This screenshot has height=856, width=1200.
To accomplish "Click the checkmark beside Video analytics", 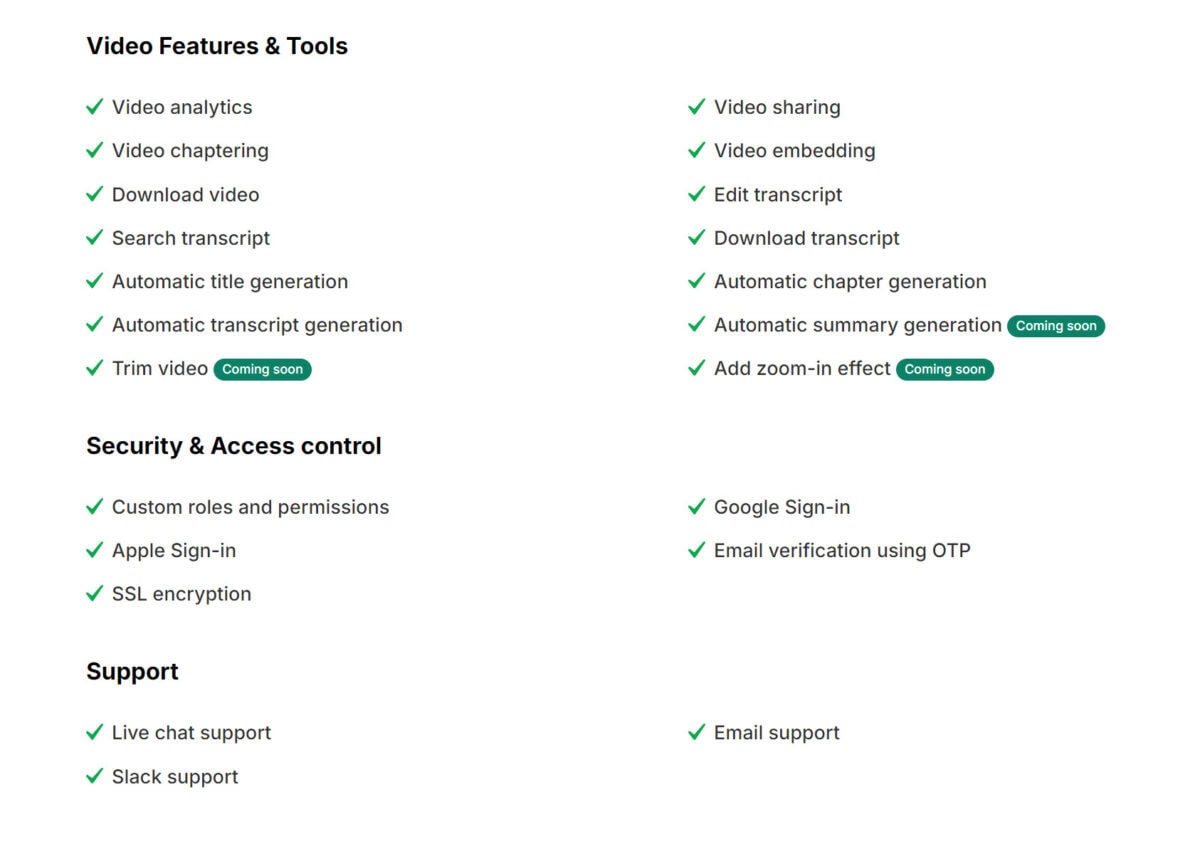I will pyautogui.click(x=95, y=107).
